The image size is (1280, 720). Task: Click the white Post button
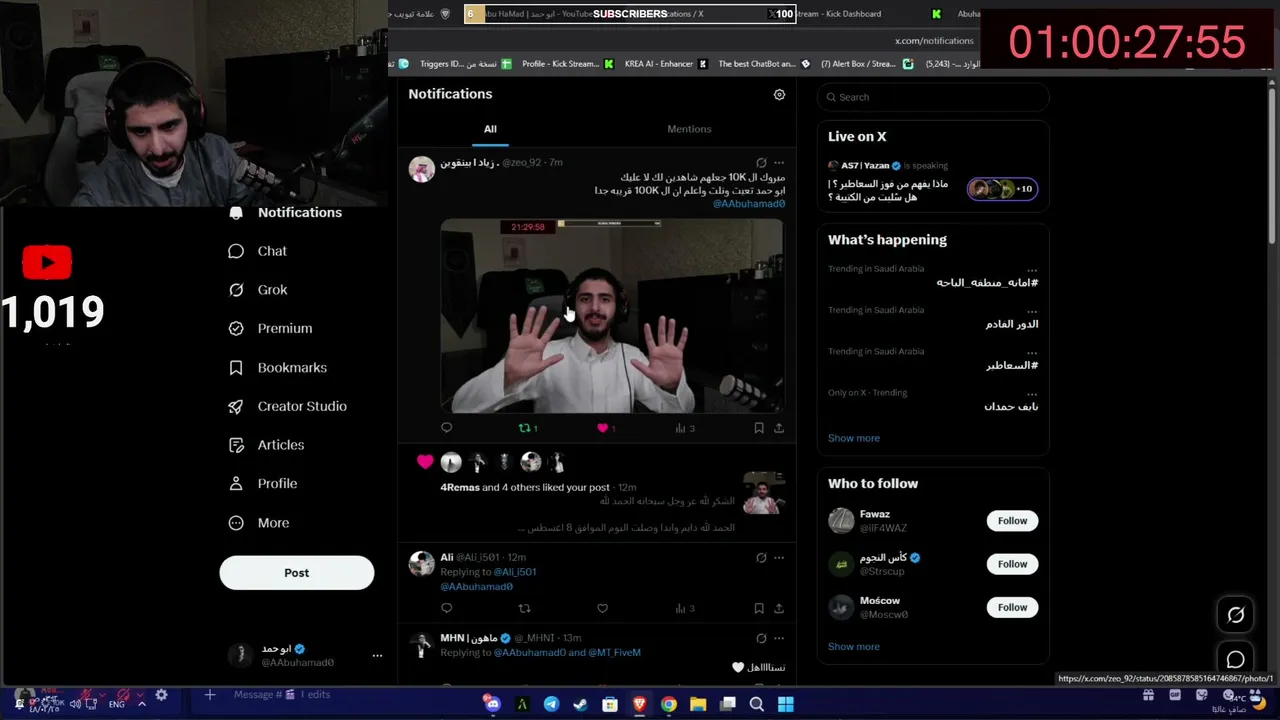click(x=297, y=573)
